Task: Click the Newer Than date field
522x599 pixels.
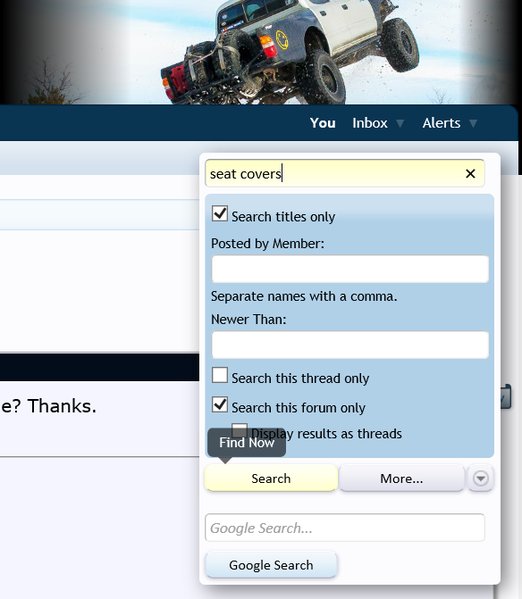Action: pos(350,345)
